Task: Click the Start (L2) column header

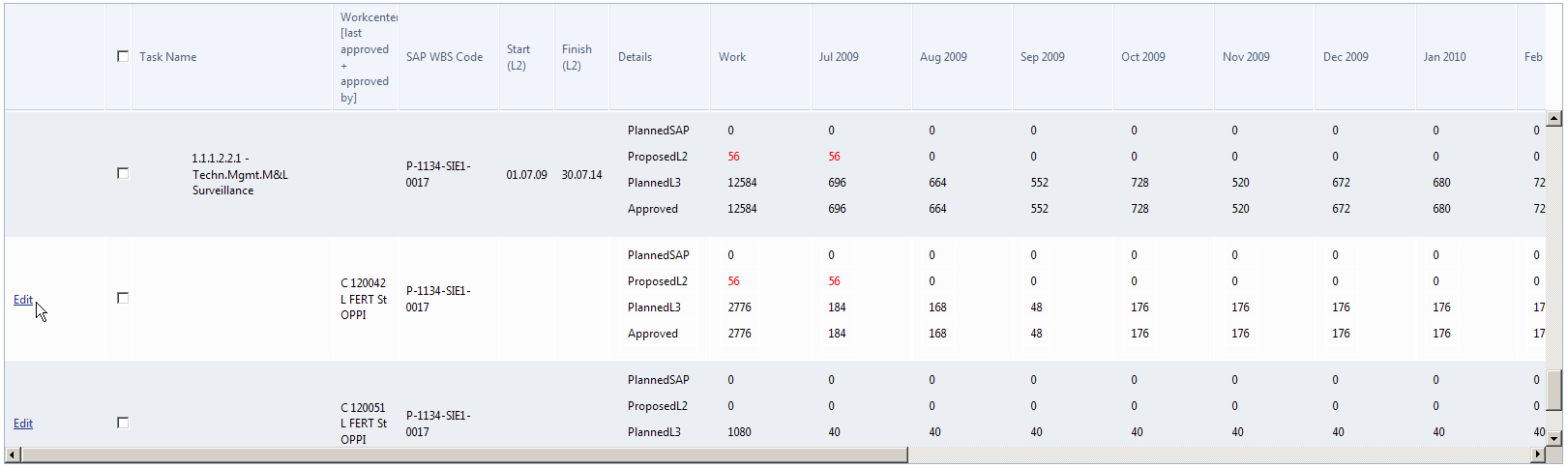Action: 518,57
